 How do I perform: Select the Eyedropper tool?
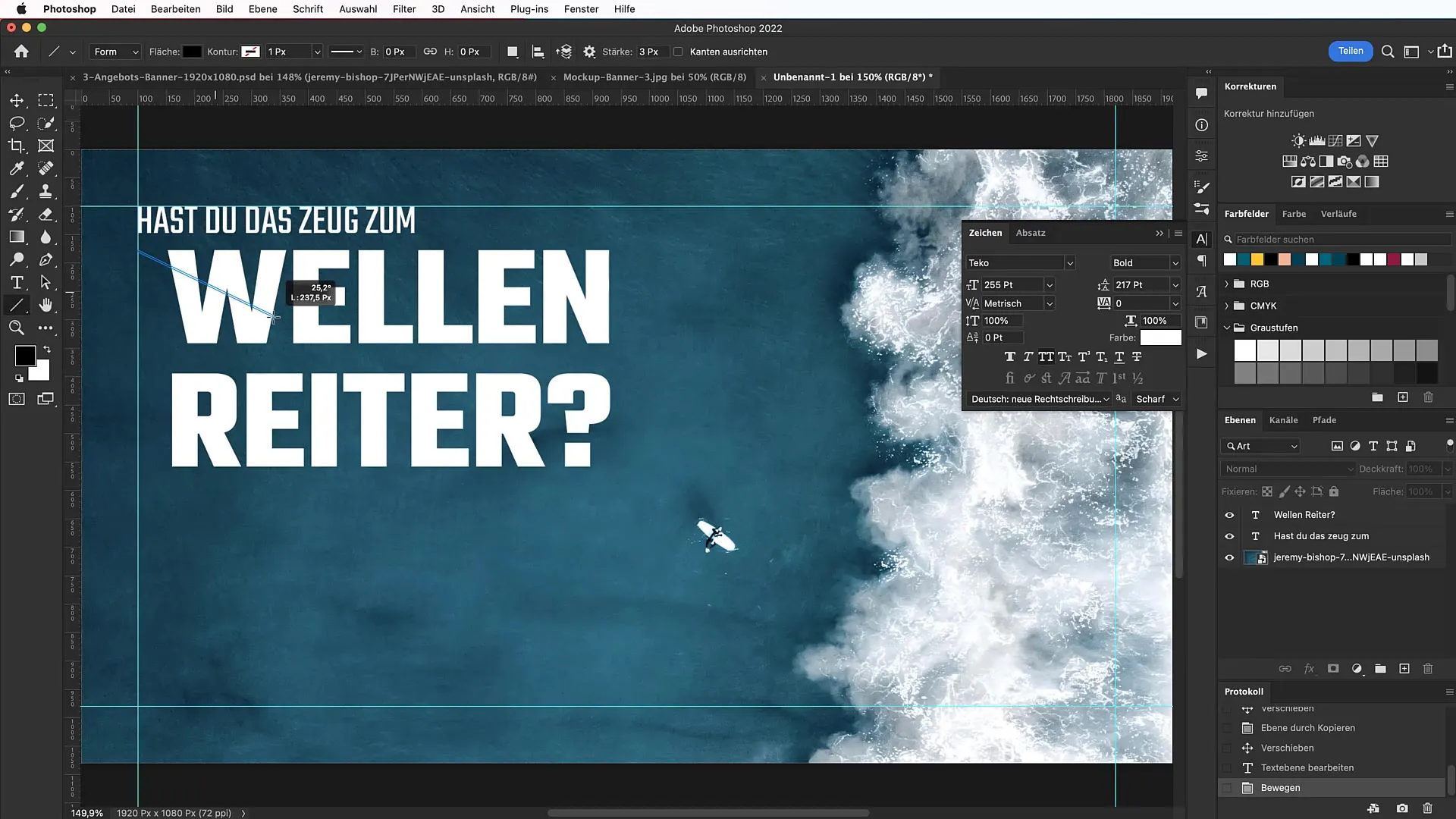click(17, 168)
